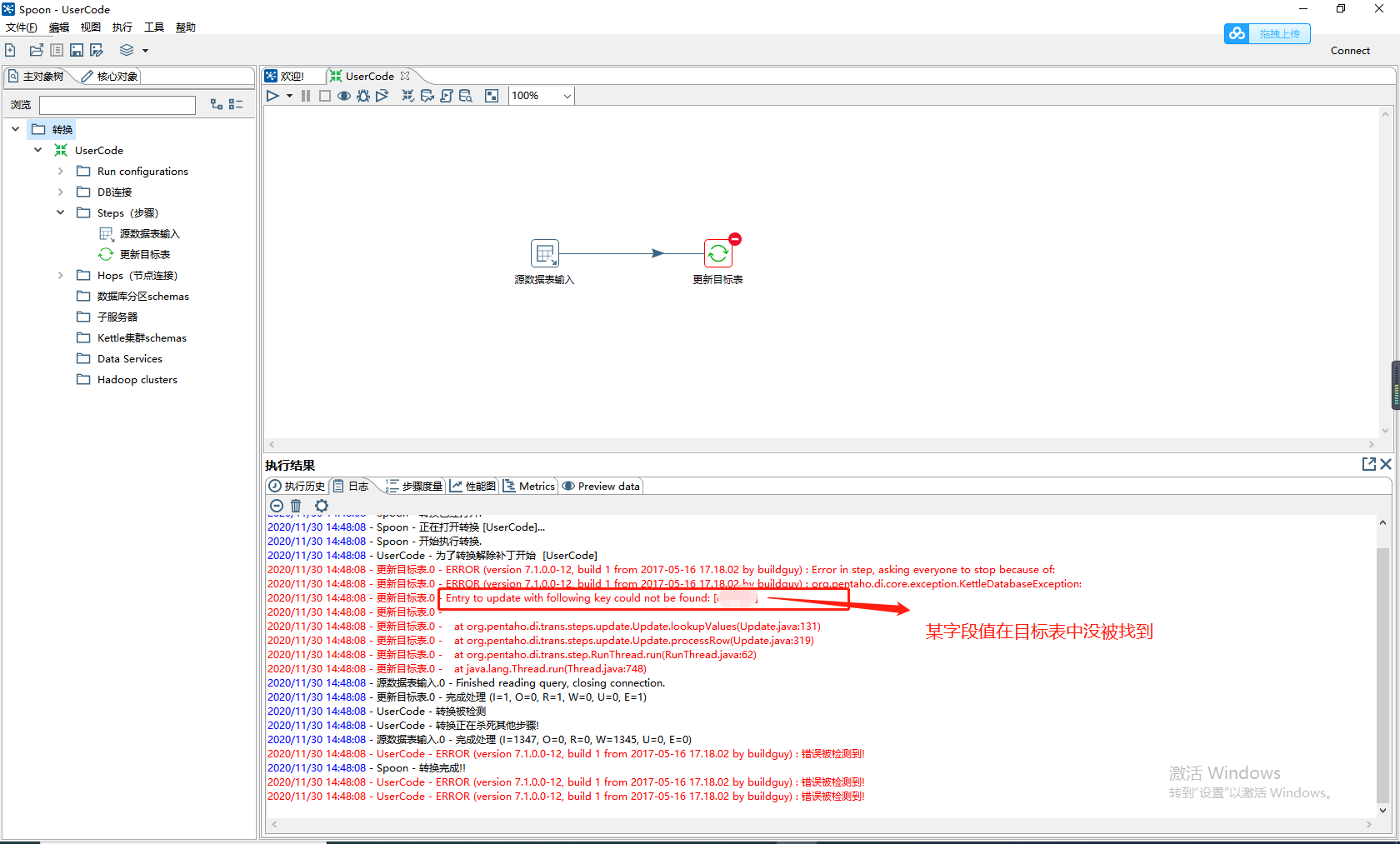This screenshot has height=844, width=1400.
Task: Click the Explore database icon
Action: tap(466, 96)
